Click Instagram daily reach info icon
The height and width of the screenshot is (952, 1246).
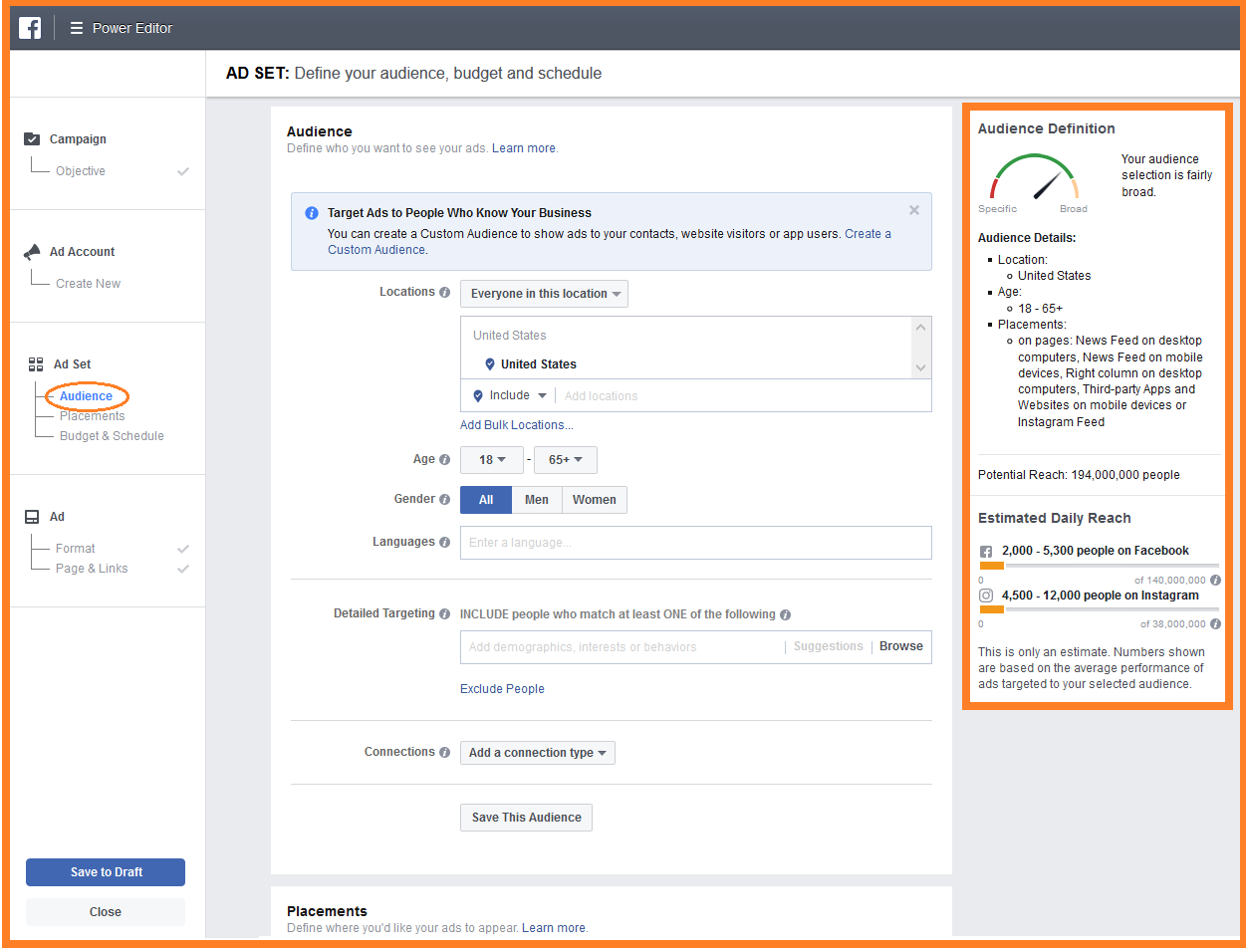(1215, 624)
